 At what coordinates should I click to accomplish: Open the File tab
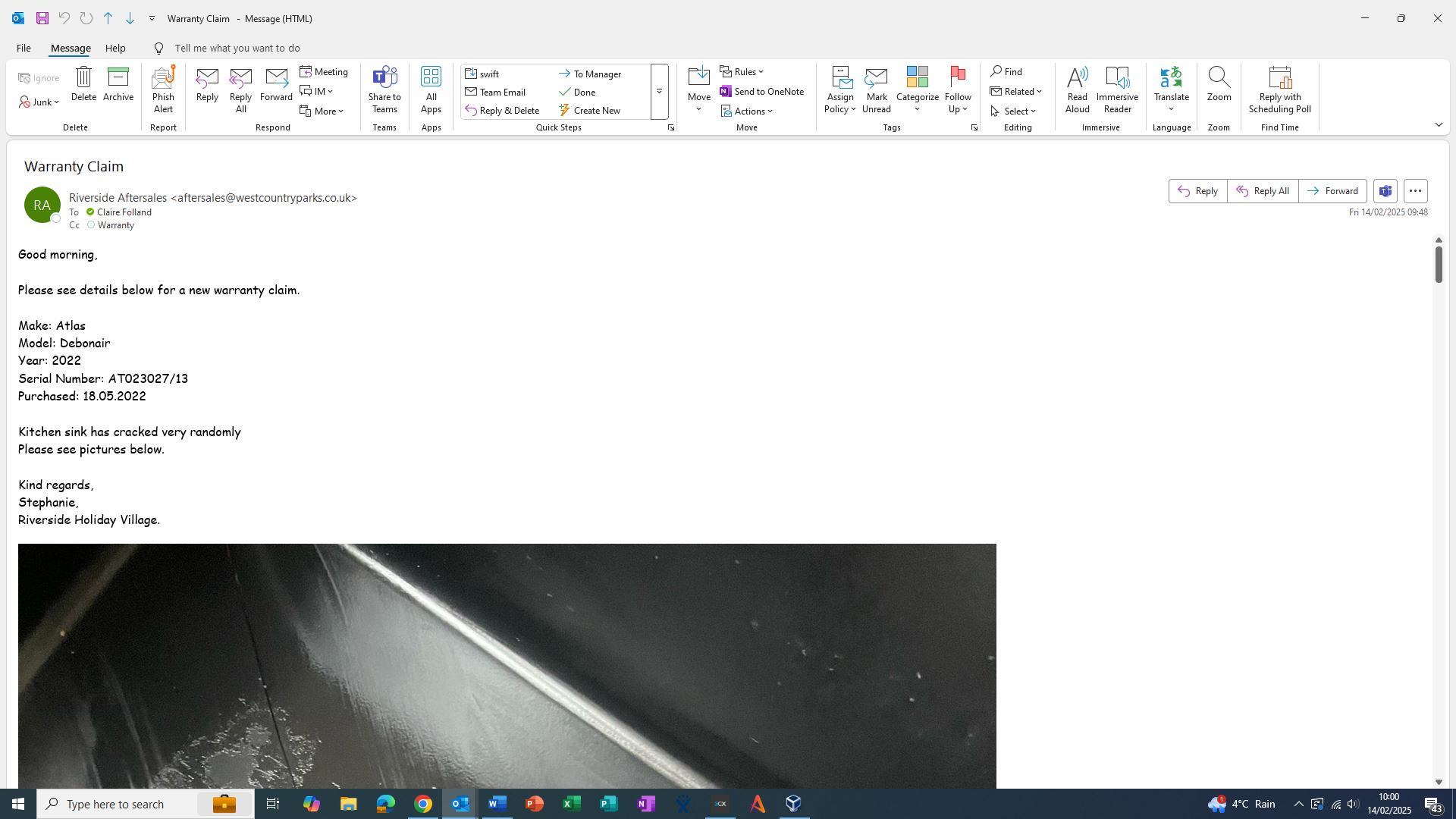[x=24, y=49]
